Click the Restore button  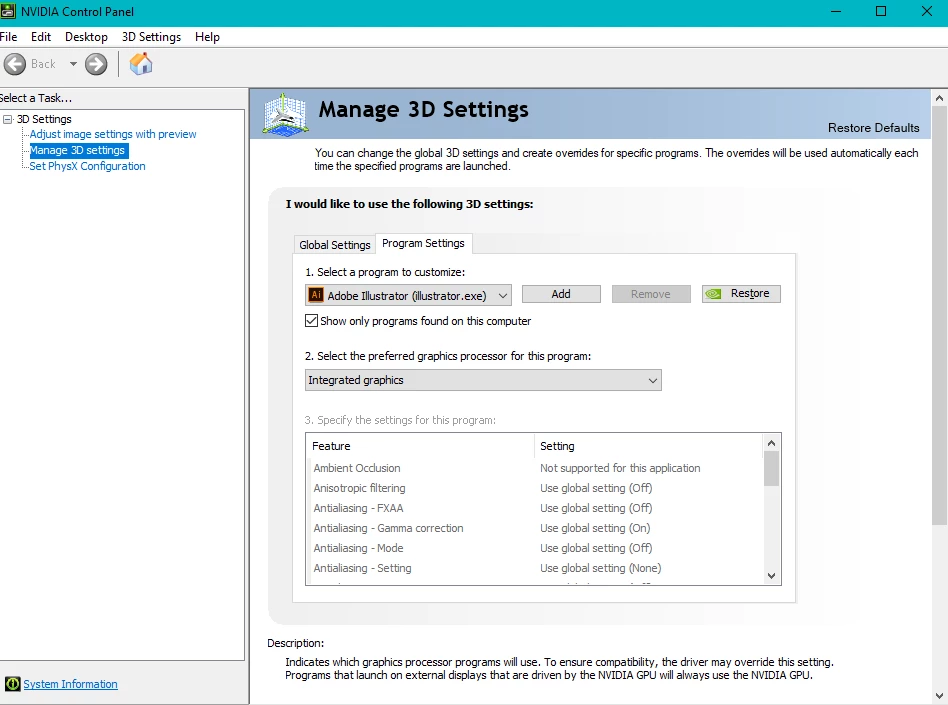click(741, 294)
